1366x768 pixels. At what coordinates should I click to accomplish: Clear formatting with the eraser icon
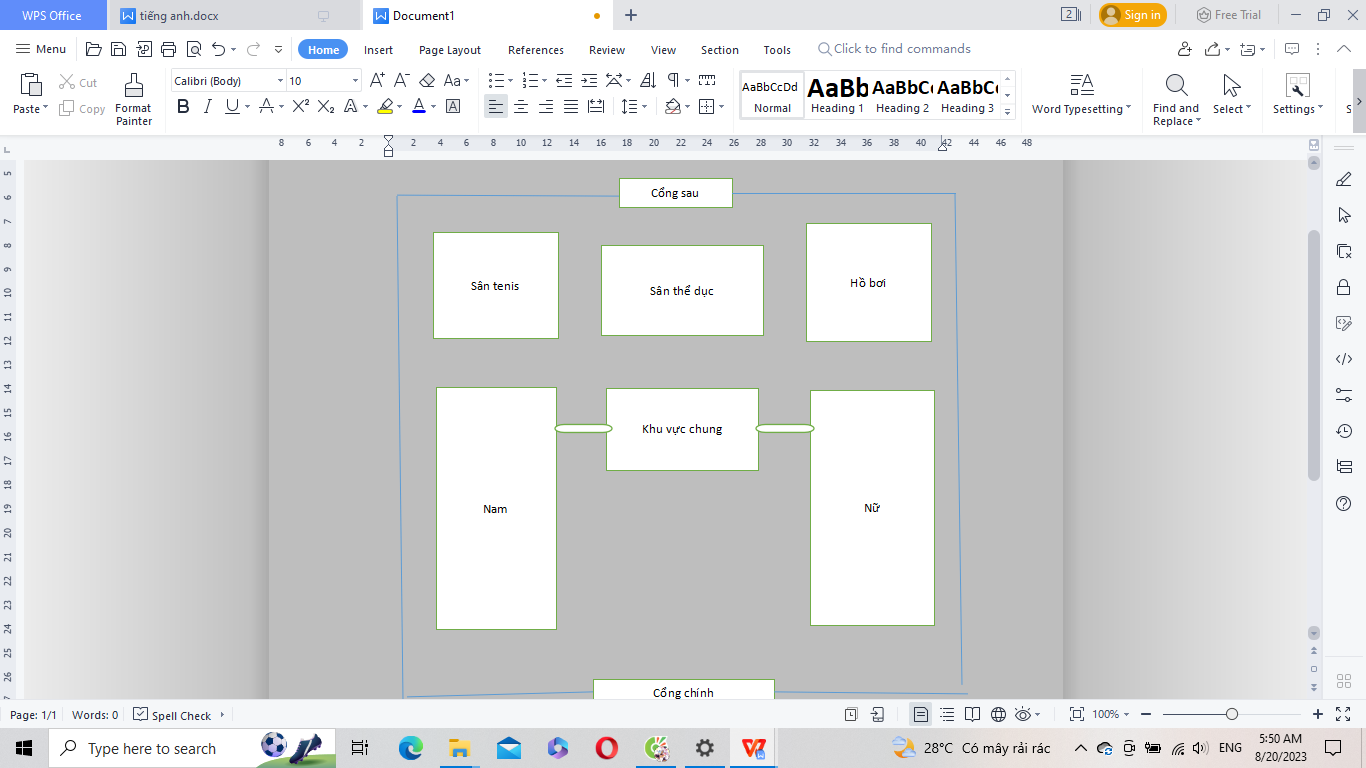coord(427,81)
